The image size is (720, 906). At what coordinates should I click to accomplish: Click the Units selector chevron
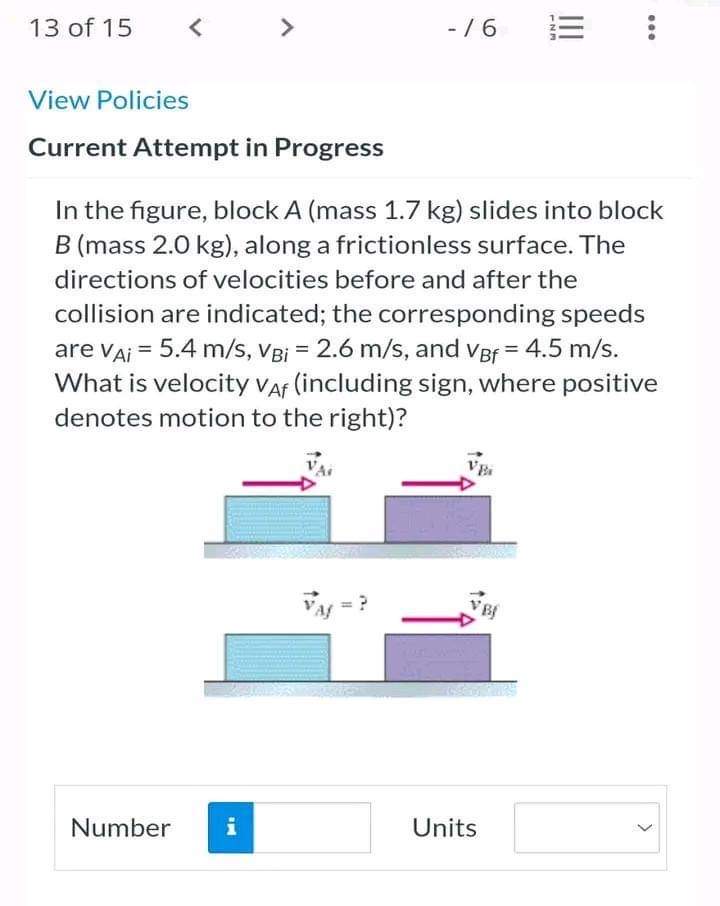point(647,826)
